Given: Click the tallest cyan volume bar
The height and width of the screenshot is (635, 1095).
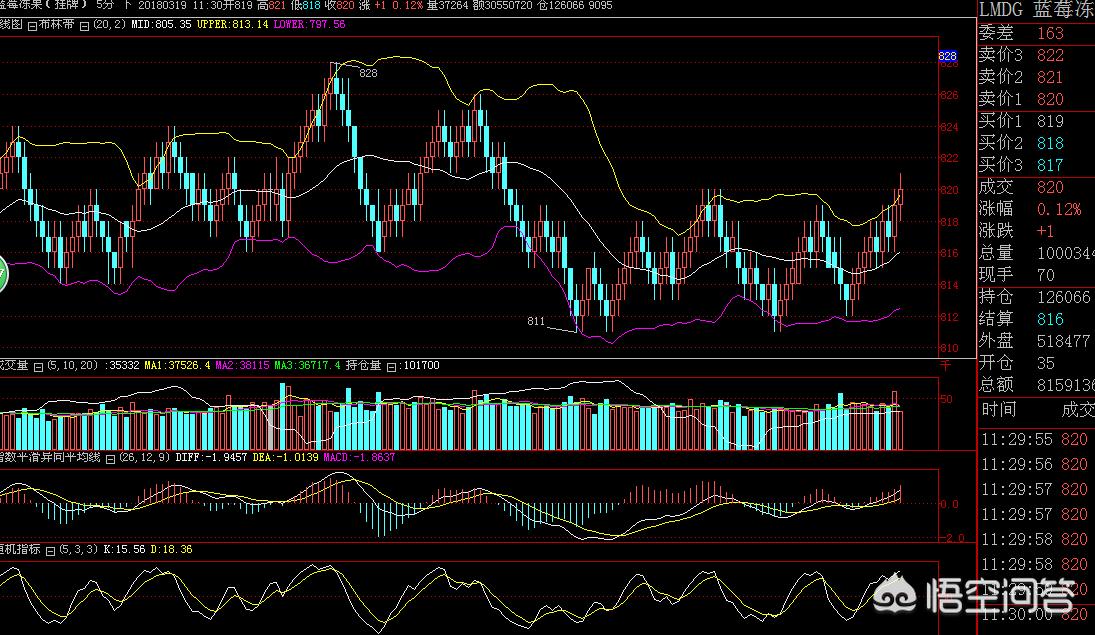Looking at the screenshot, I should (x=282, y=416).
